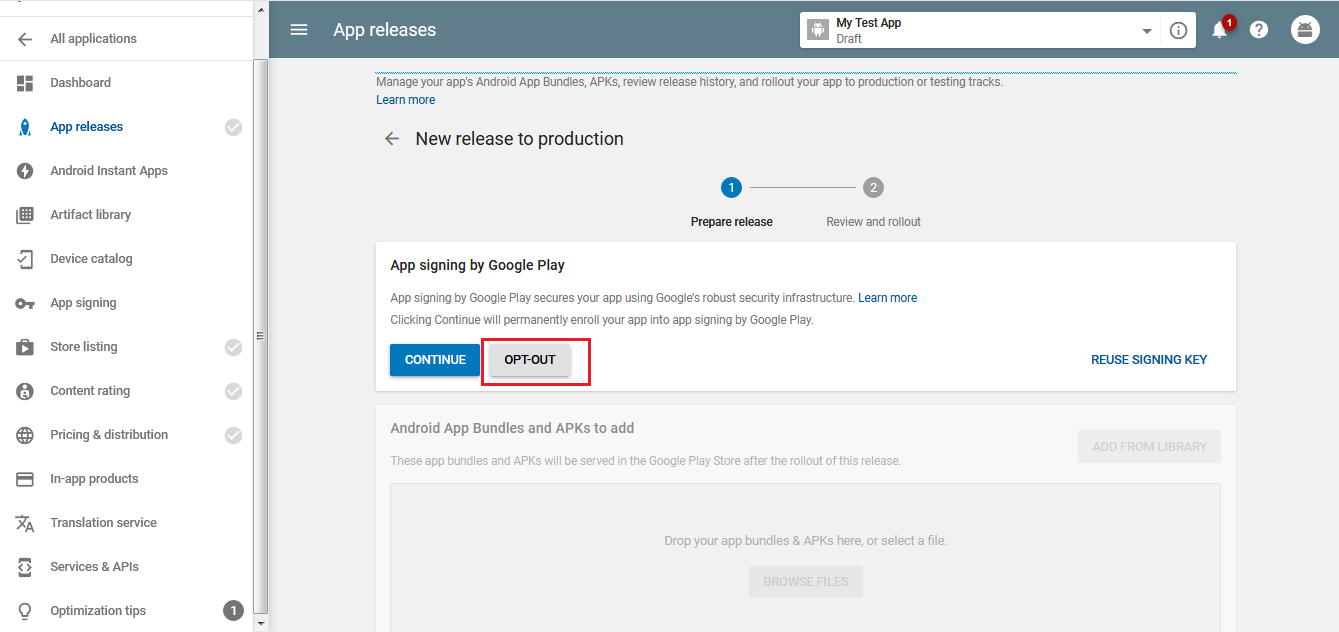Image resolution: width=1339 pixels, height=632 pixels.
Task: Click BROWSE FILES button
Action: pyautogui.click(x=806, y=582)
